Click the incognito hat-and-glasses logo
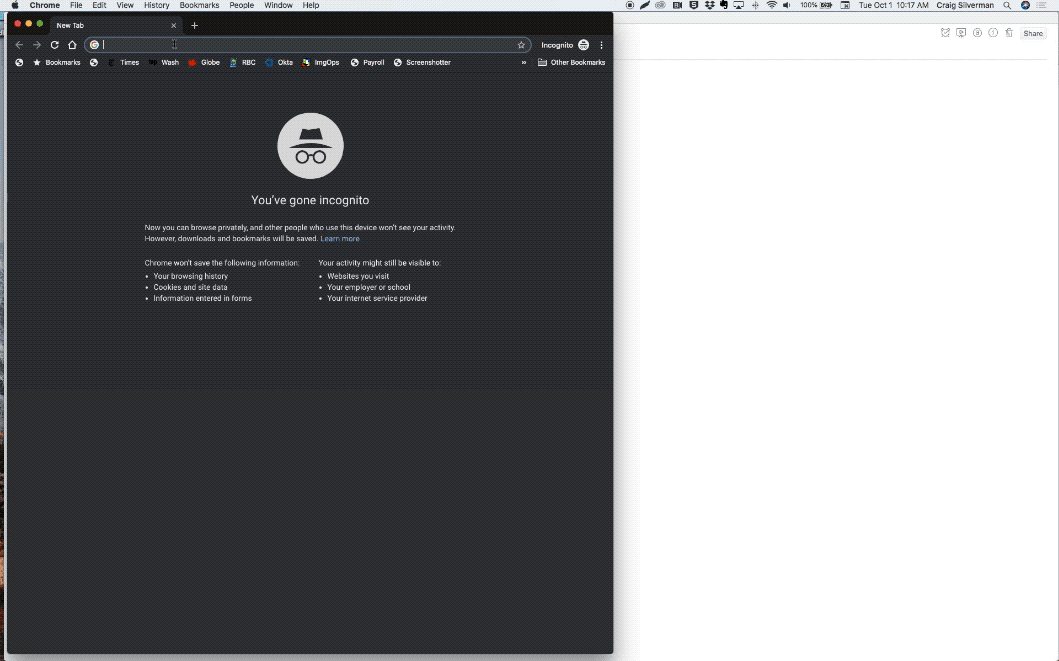This screenshot has height=661, width=1059. 311,146
